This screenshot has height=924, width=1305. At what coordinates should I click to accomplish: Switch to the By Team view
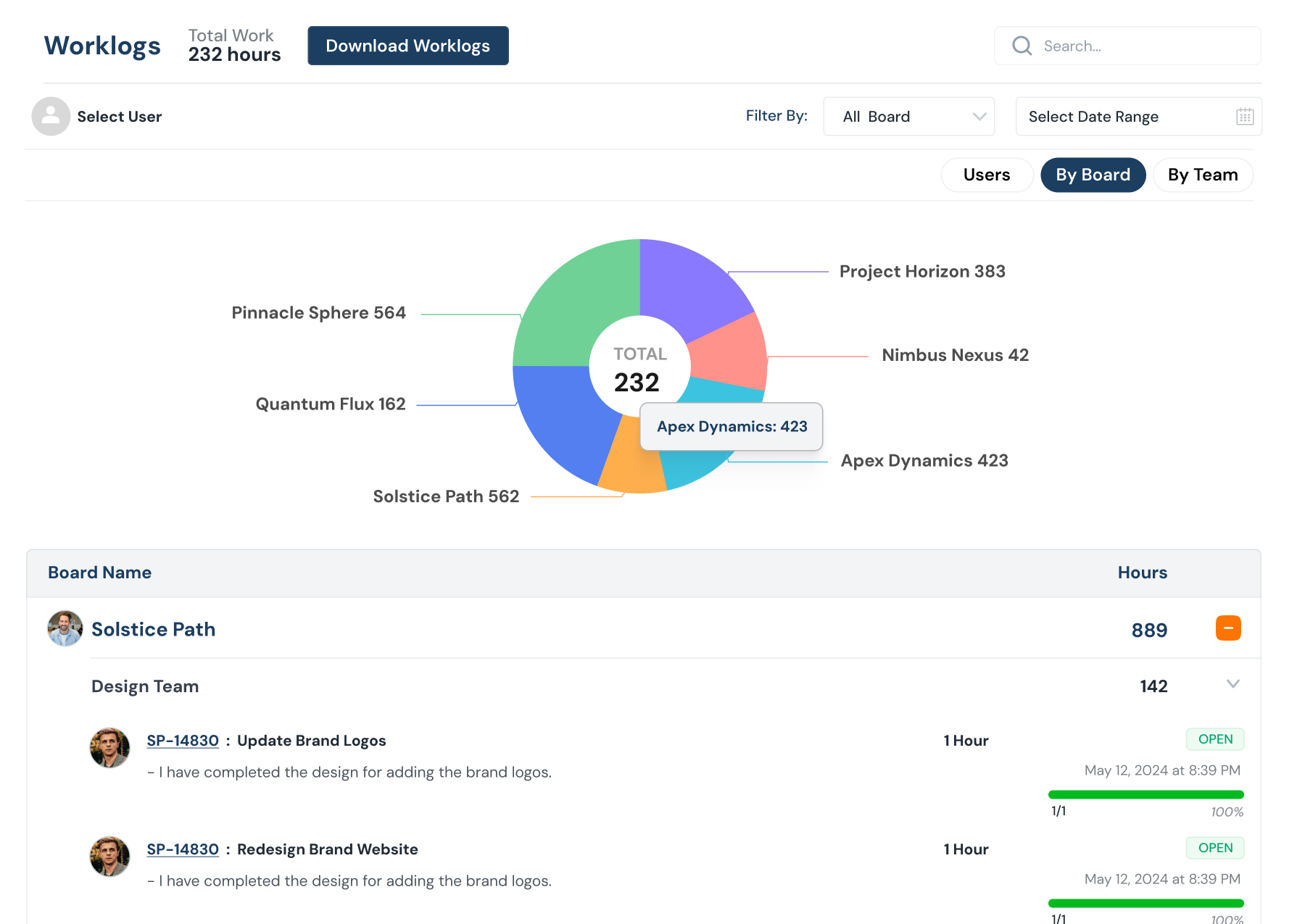[1203, 175]
